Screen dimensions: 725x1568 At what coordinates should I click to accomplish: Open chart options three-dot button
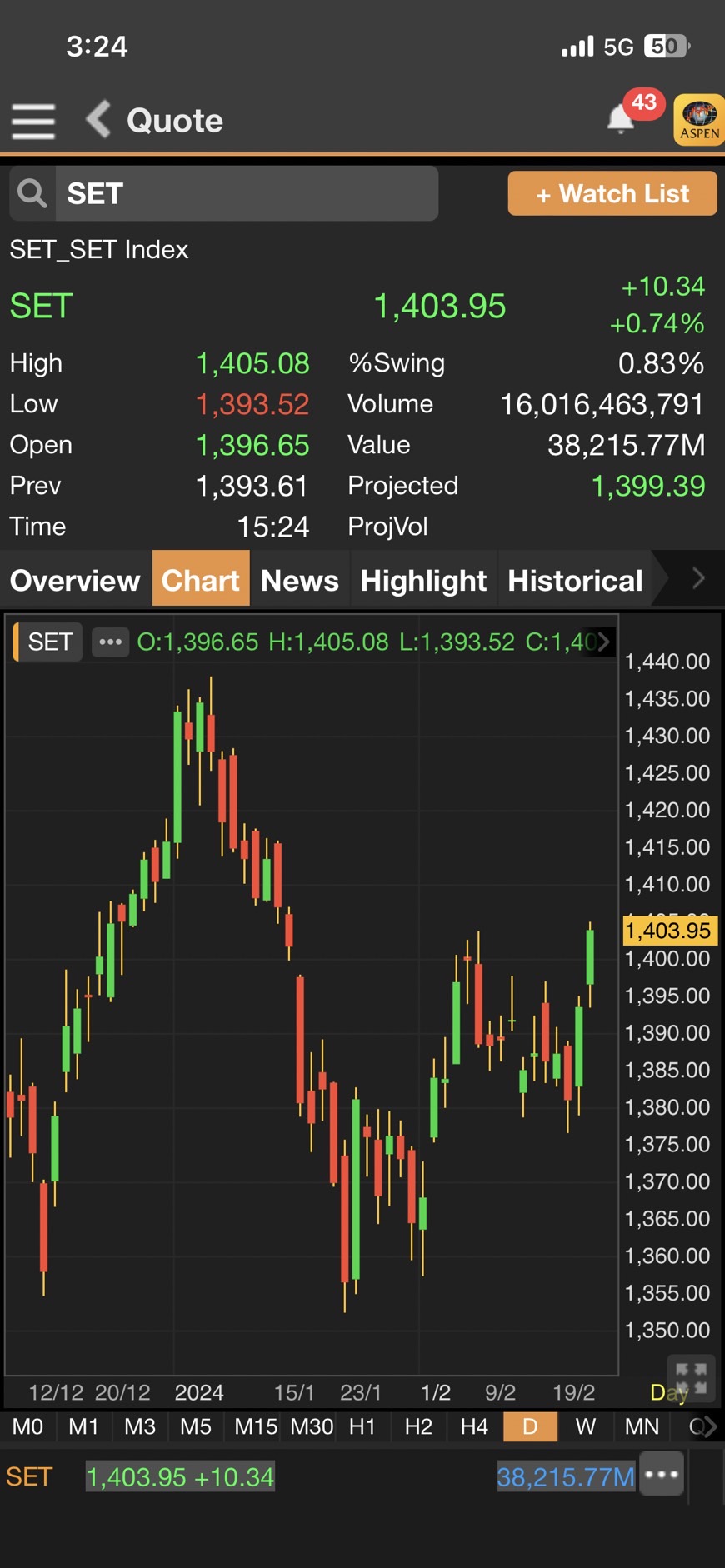coord(110,642)
